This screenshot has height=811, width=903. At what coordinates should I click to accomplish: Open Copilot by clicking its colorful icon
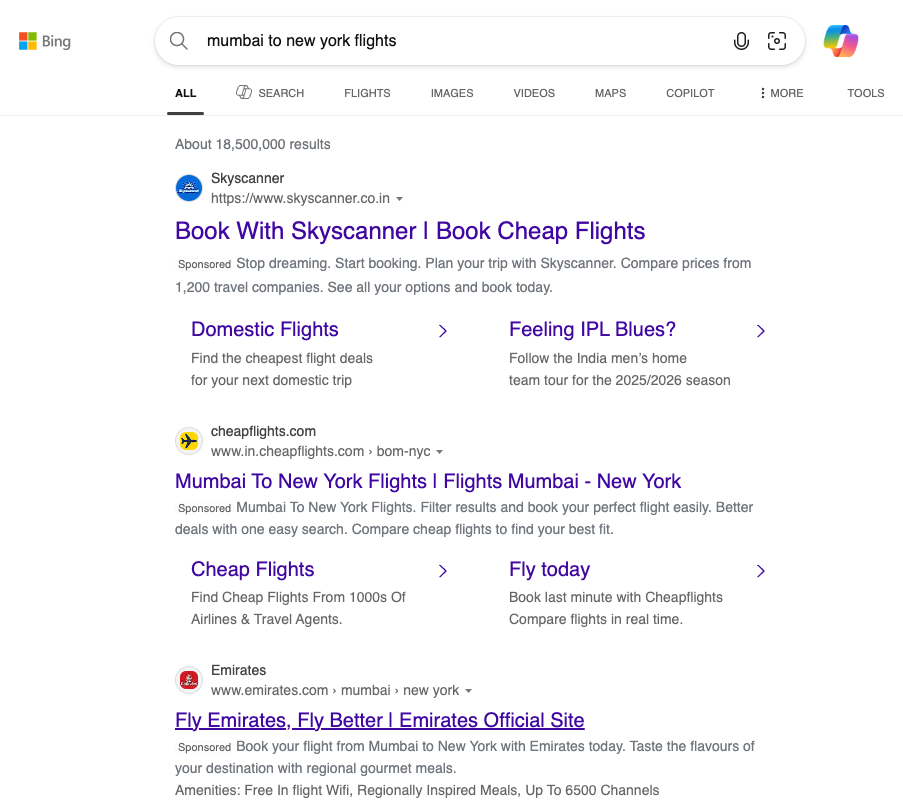(841, 41)
